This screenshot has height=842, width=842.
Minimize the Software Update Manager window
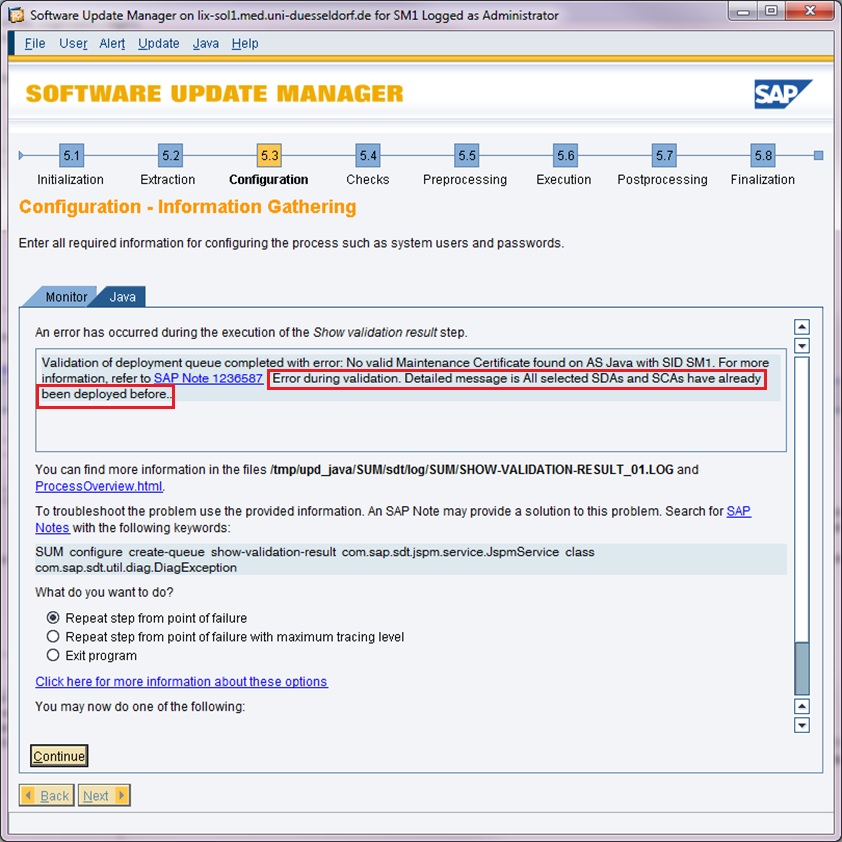743,12
